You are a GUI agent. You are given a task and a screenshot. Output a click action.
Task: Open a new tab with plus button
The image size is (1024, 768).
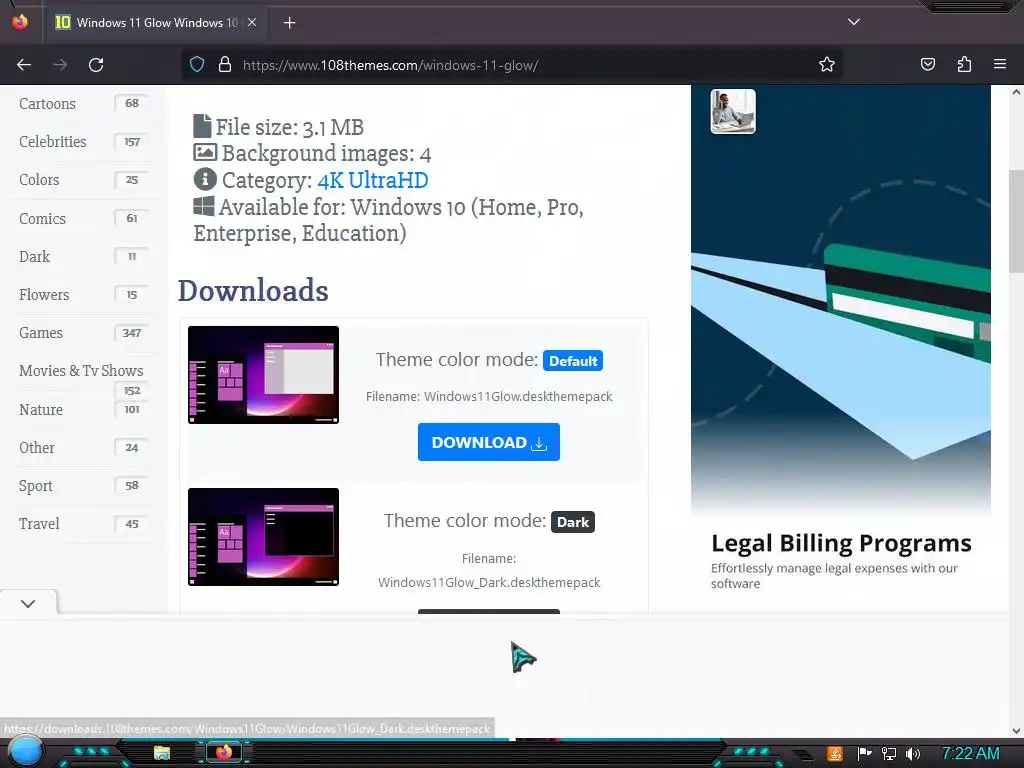pyautogui.click(x=289, y=23)
